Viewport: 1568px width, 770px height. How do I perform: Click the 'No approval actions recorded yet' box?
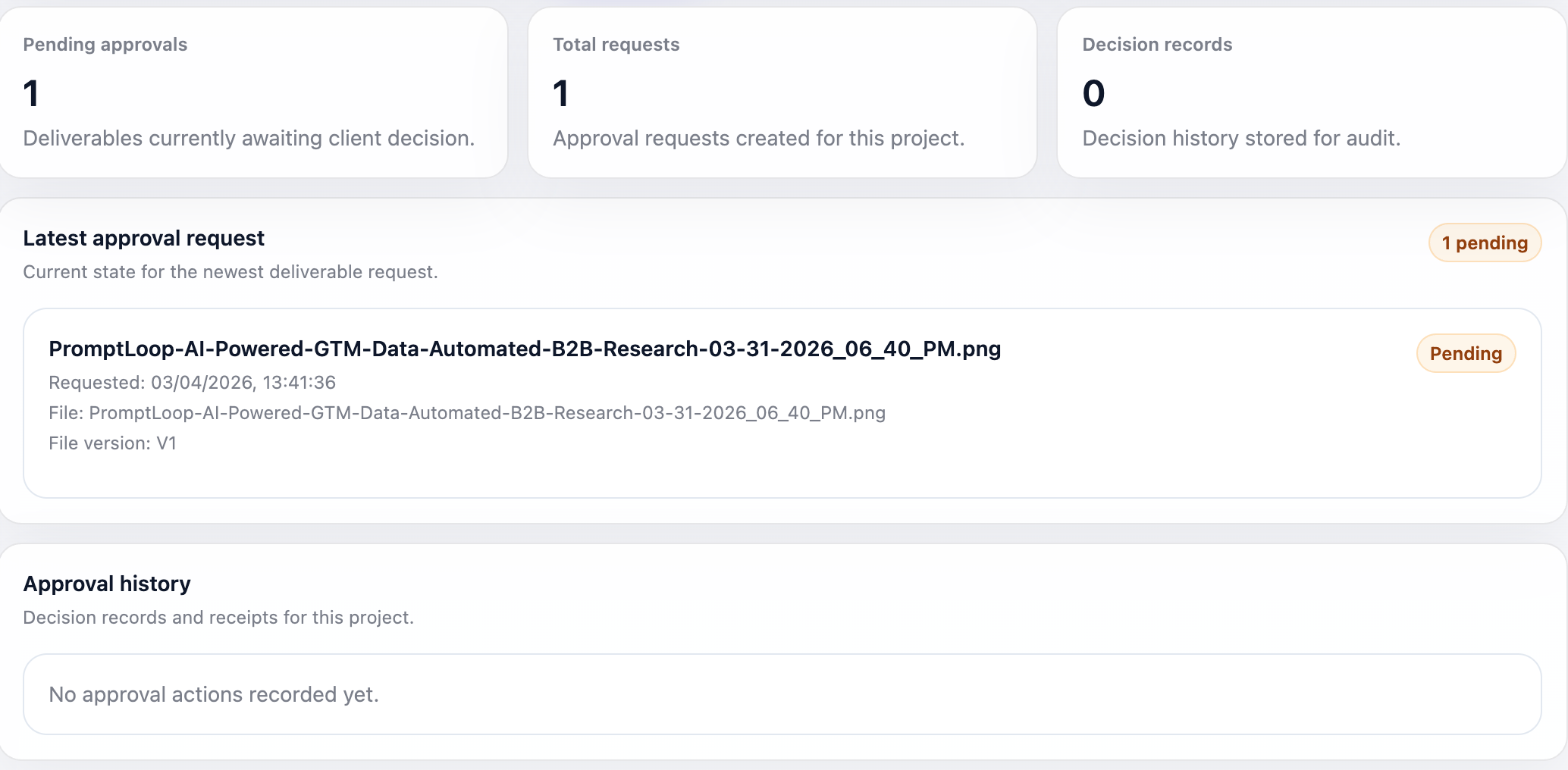[x=782, y=694]
